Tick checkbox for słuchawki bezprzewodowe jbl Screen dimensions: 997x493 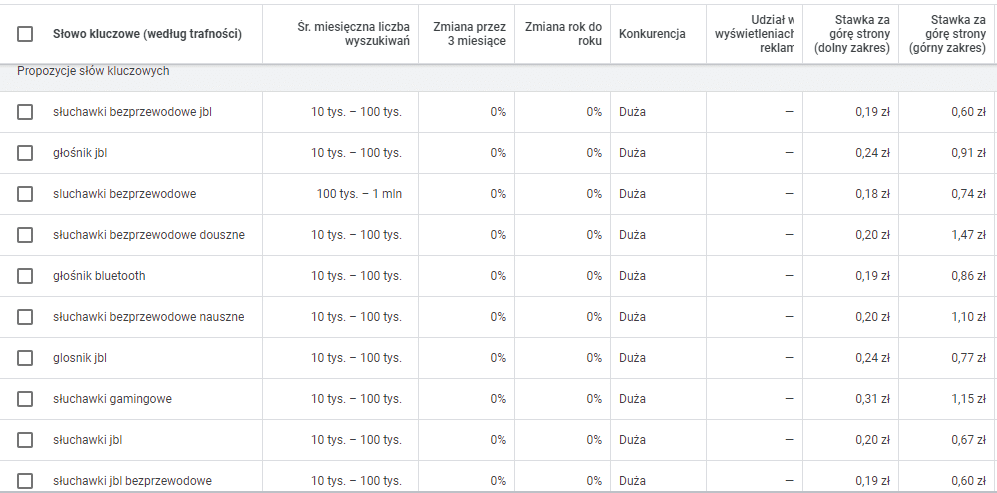coord(25,112)
